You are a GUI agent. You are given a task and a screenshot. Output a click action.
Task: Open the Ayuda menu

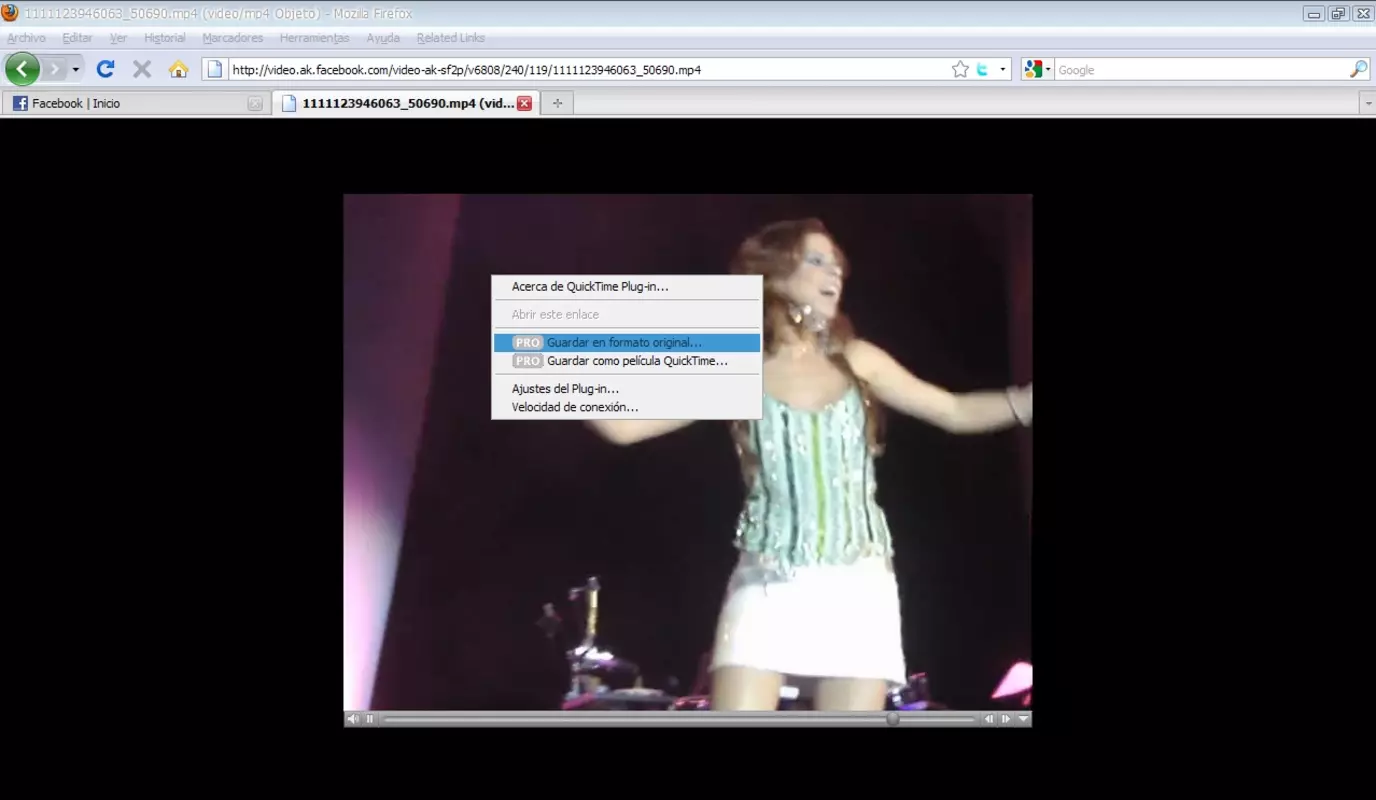click(383, 38)
